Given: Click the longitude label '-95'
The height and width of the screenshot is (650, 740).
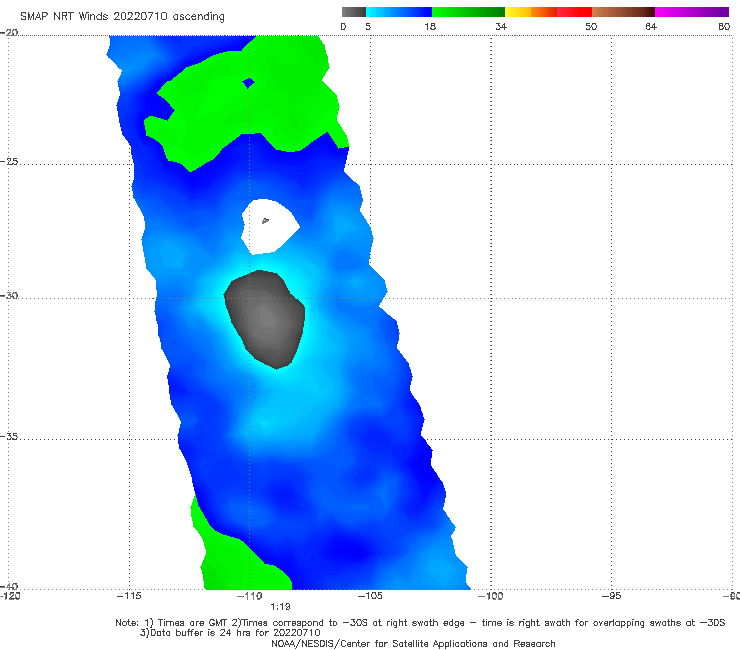Looking at the screenshot, I should (612, 596).
